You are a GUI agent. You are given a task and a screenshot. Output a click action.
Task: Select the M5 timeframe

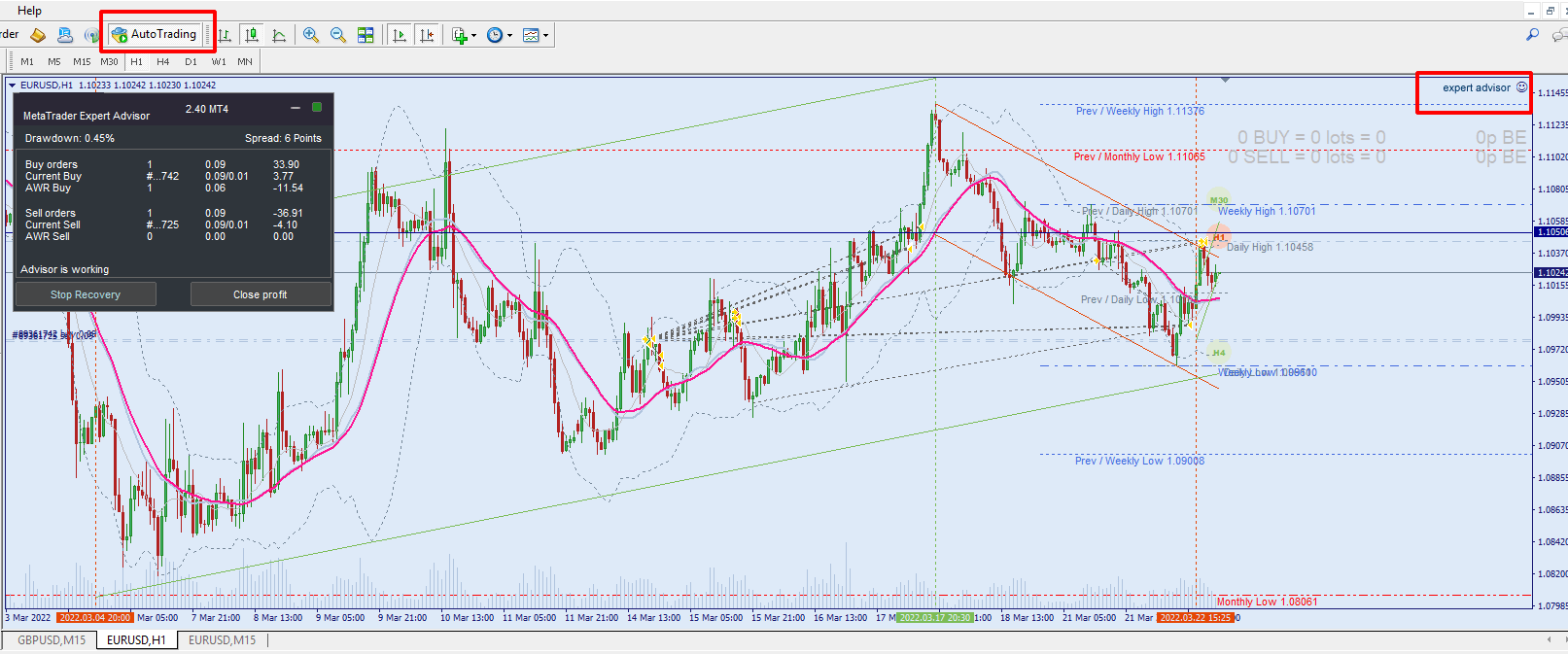point(54,61)
